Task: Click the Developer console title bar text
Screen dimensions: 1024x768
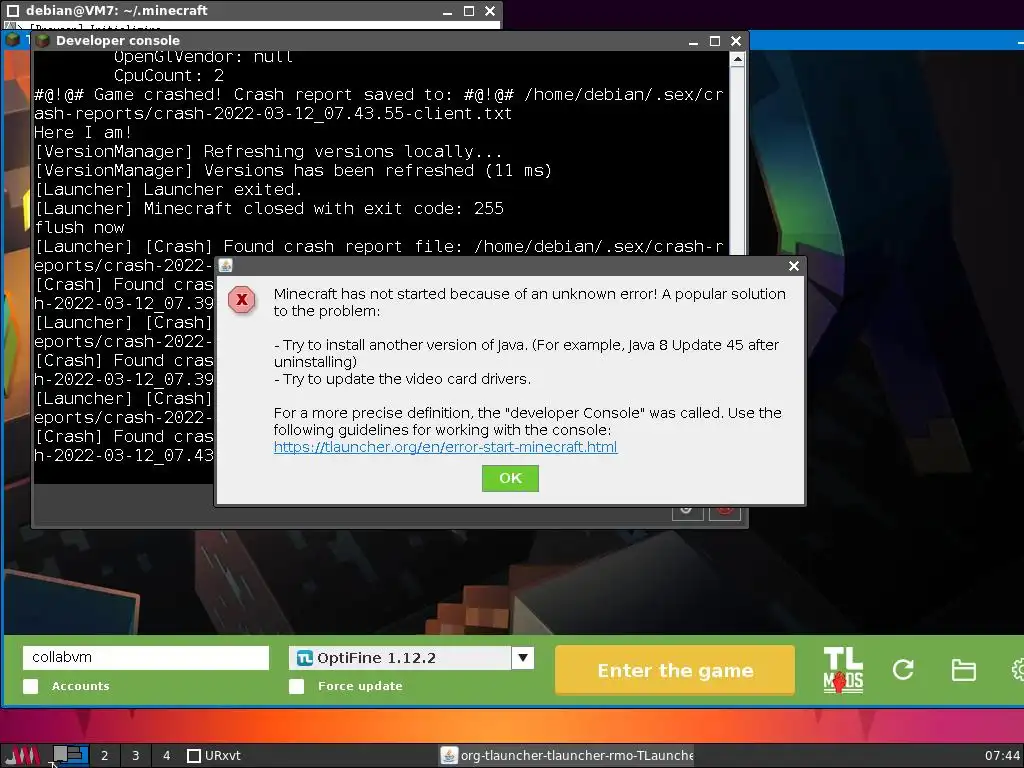Action: [x=118, y=40]
